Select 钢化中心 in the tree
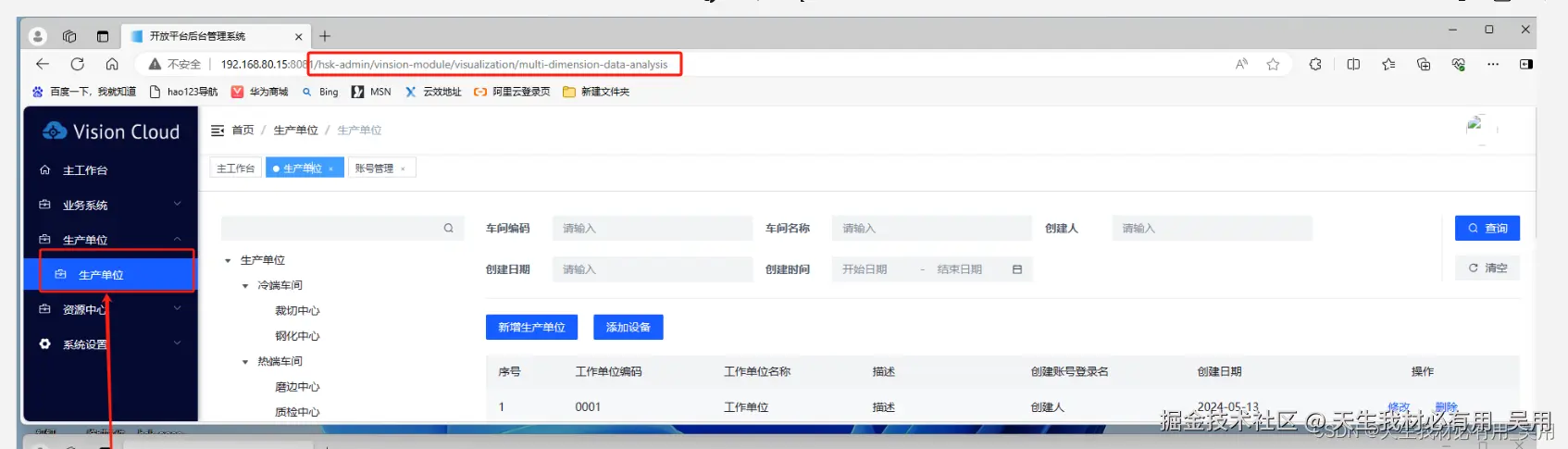 pos(297,336)
